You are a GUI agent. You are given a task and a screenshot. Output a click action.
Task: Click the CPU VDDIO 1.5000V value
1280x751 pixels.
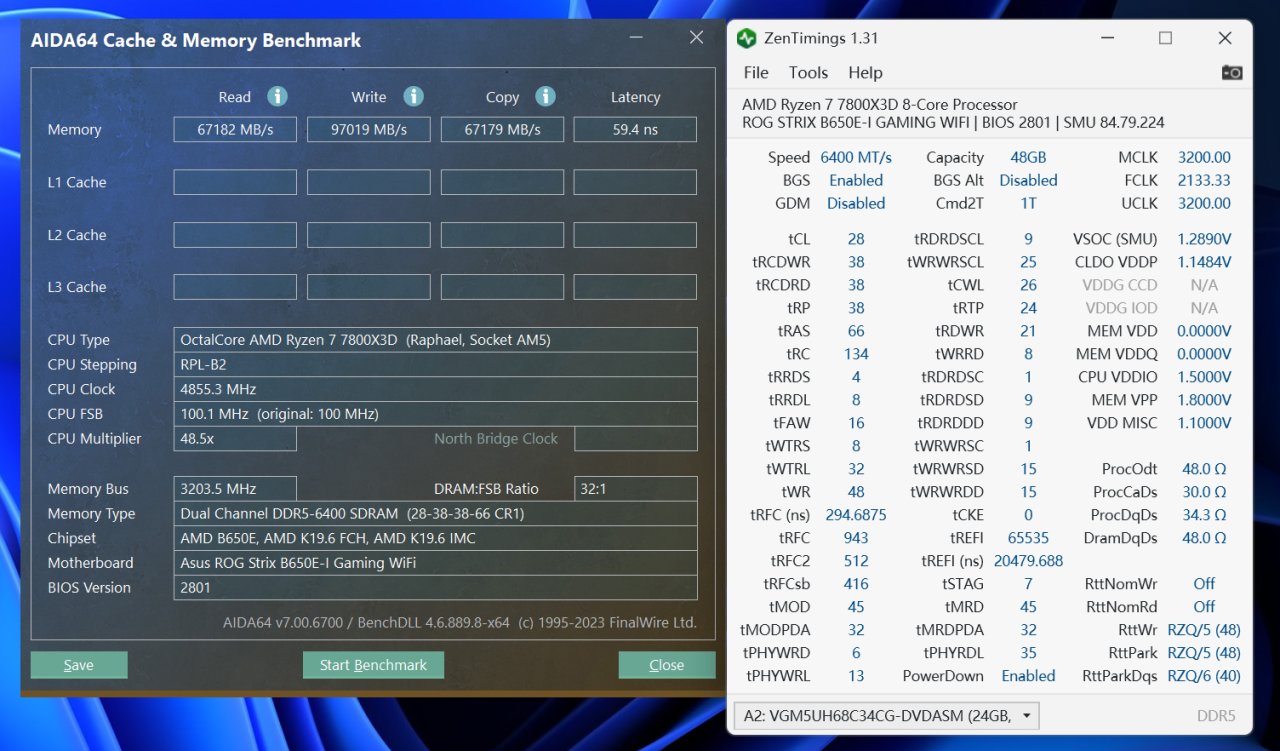[x=1204, y=377]
